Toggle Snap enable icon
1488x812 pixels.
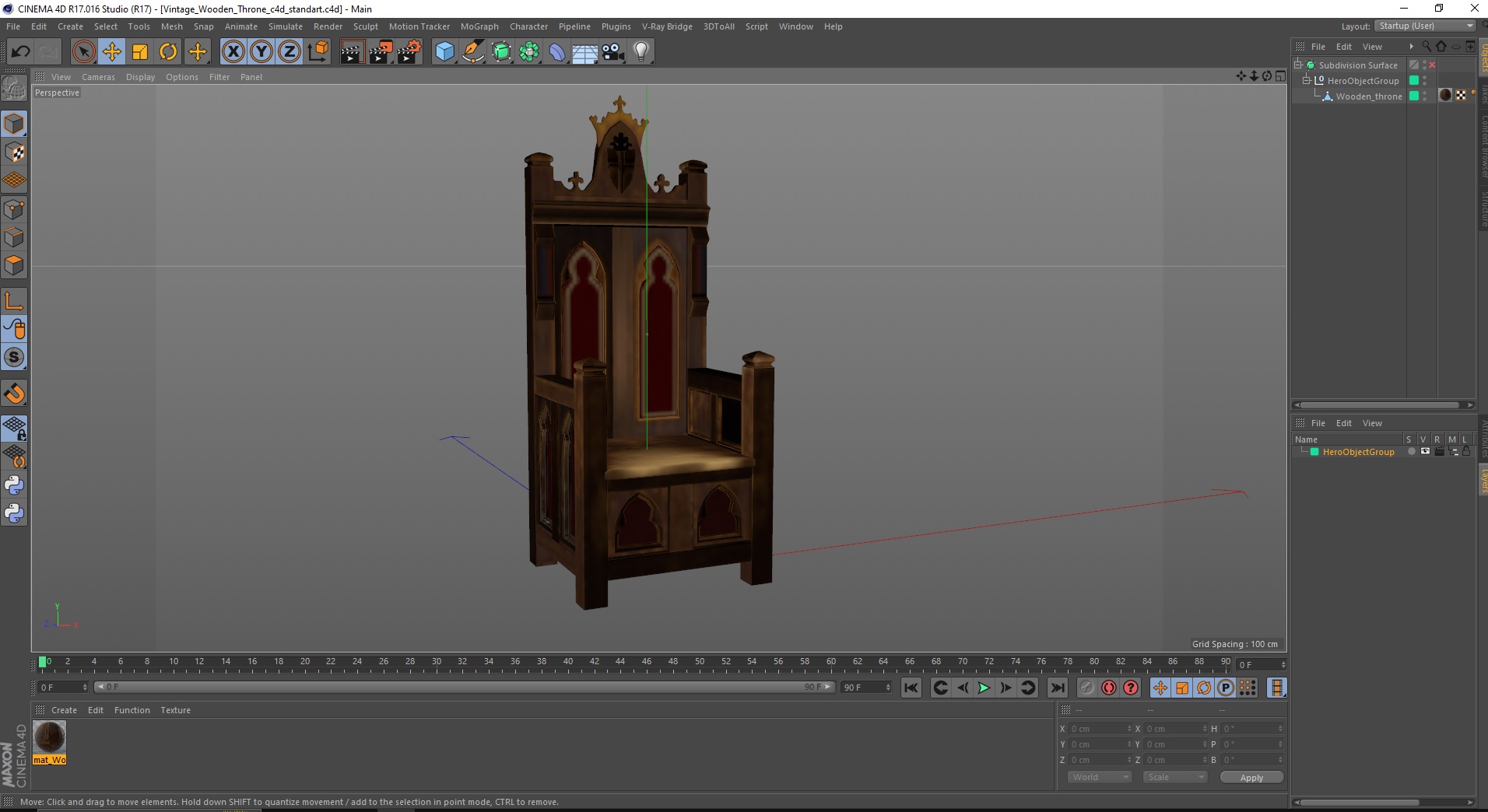pos(14,394)
